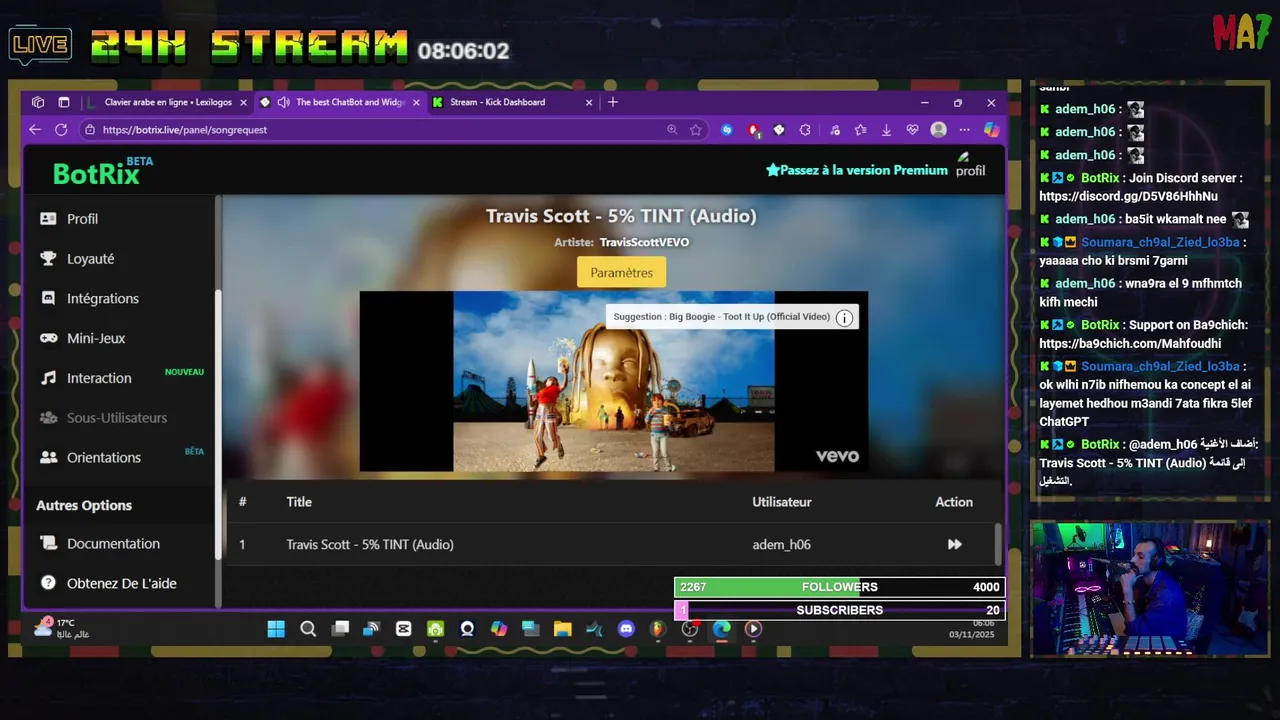Open browser downloads
The image size is (1280, 720).
[886, 130]
